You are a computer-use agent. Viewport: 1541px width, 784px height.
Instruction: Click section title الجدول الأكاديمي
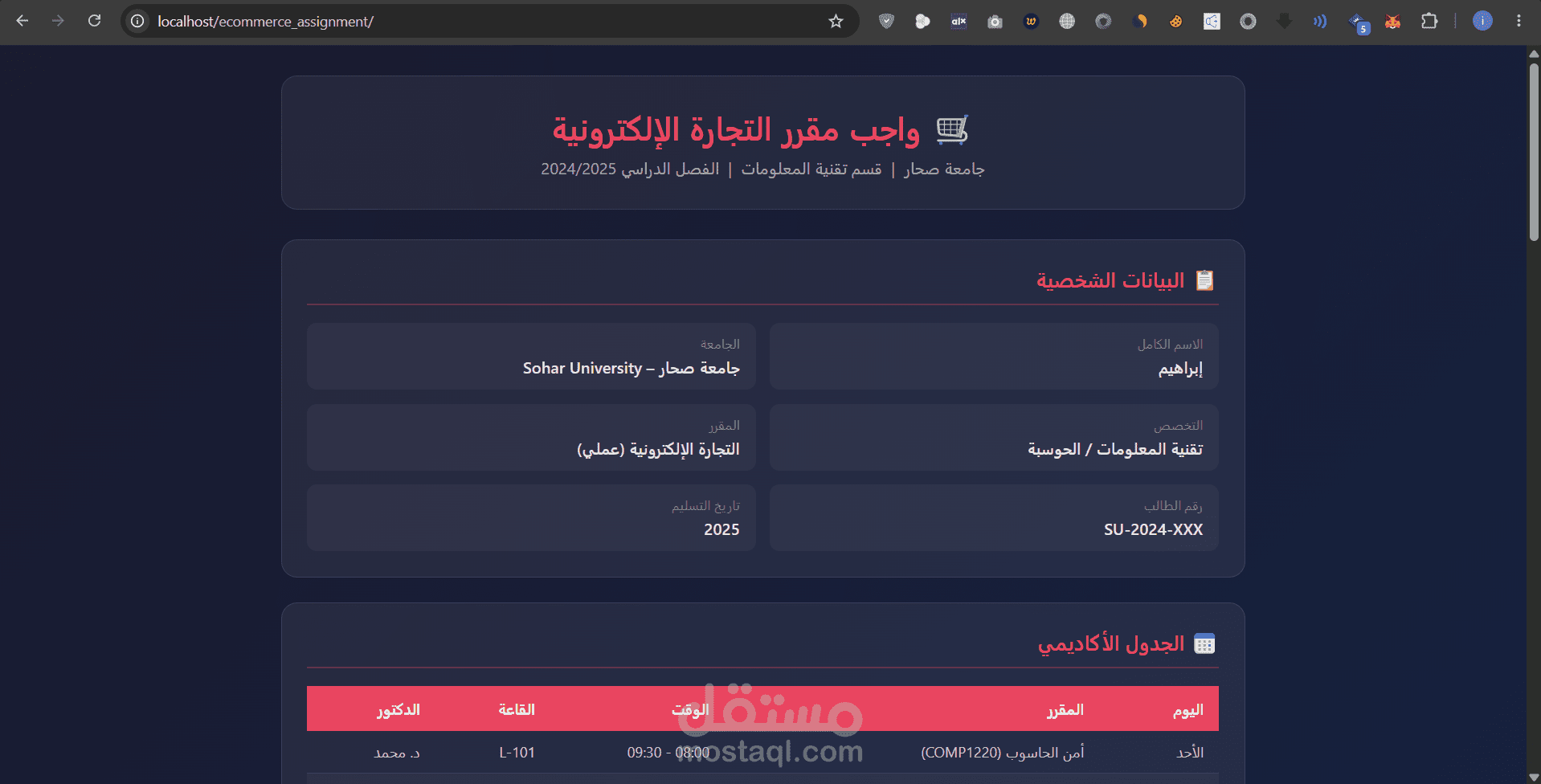point(1111,644)
